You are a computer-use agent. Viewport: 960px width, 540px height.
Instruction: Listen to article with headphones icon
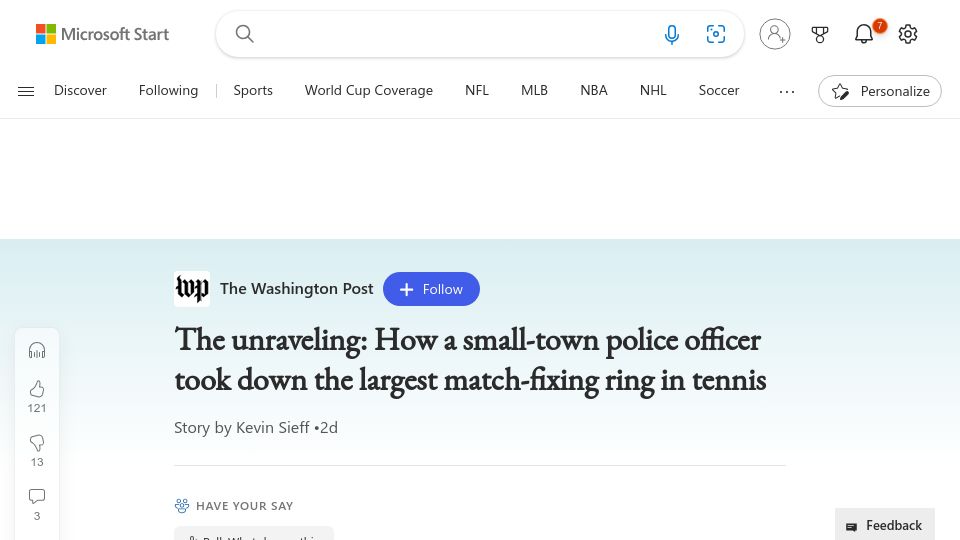37,350
